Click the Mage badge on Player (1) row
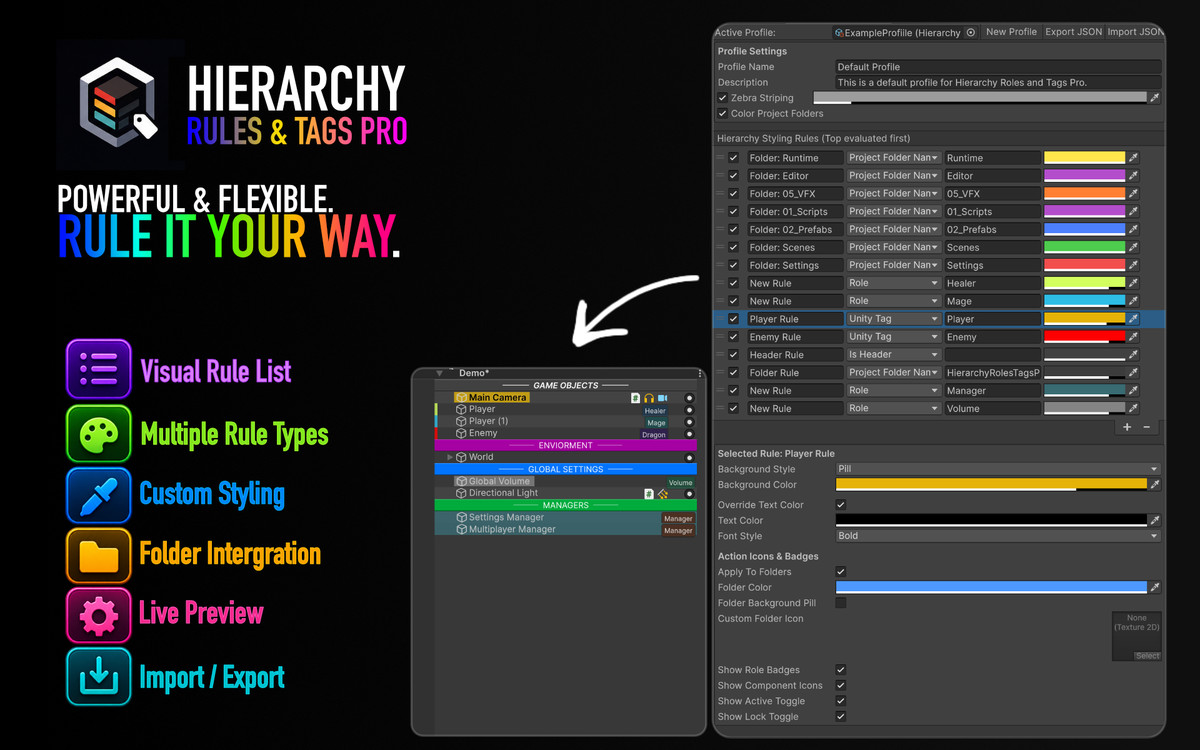Image resolution: width=1200 pixels, height=750 pixels. click(656, 423)
